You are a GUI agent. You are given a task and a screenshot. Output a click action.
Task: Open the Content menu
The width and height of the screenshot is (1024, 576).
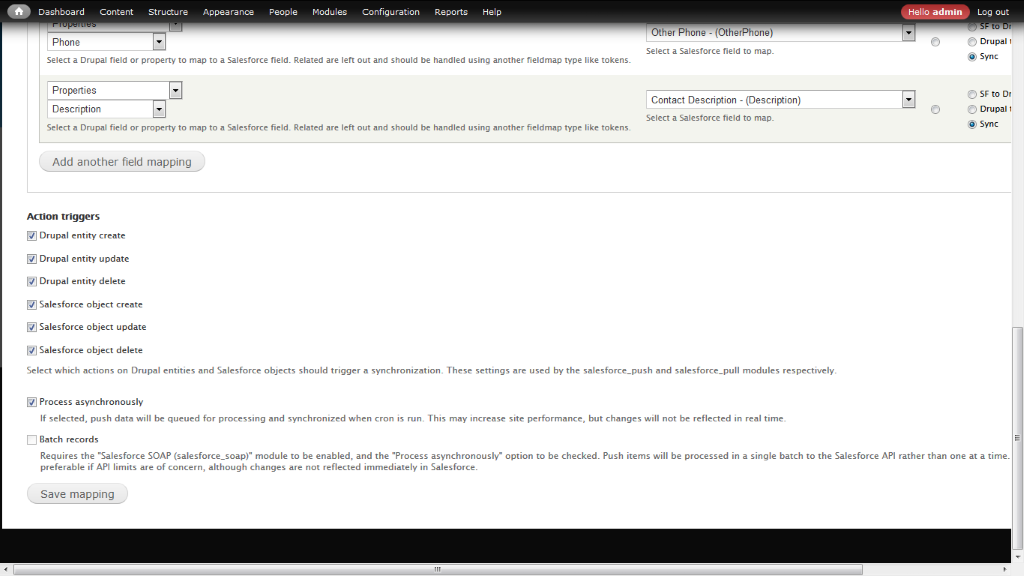(x=116, y=12)
